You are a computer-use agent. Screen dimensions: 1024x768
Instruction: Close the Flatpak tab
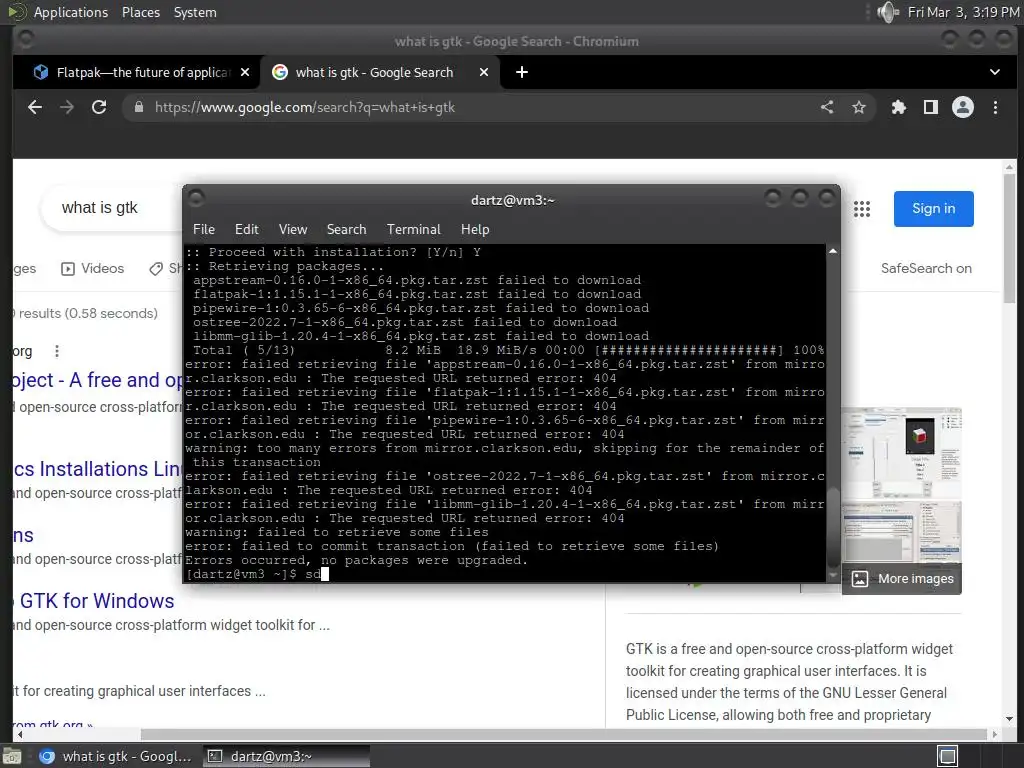[245, 72]
